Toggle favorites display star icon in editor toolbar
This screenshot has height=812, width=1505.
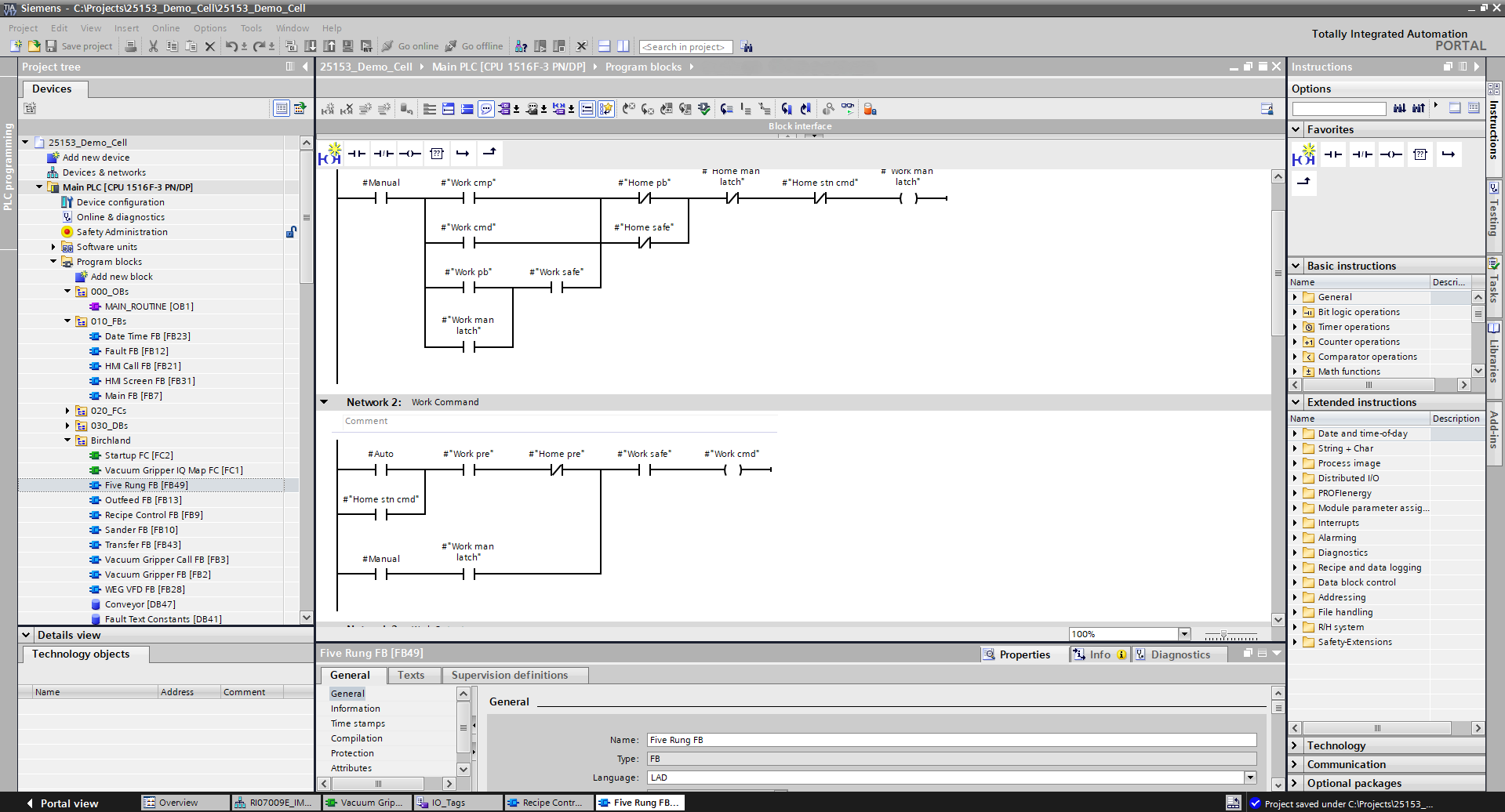[x=606, y=109]
